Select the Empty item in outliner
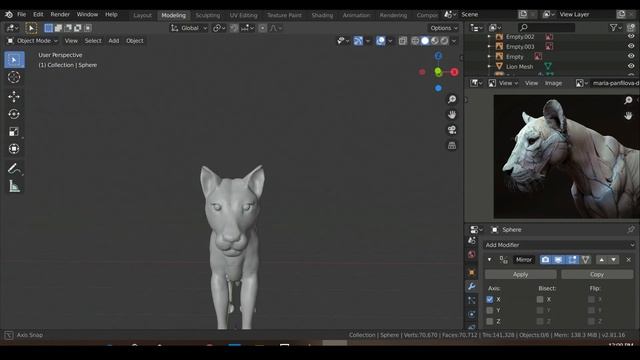Image resolution: width=640 pixels, height=360 pixels. [514, 57]
